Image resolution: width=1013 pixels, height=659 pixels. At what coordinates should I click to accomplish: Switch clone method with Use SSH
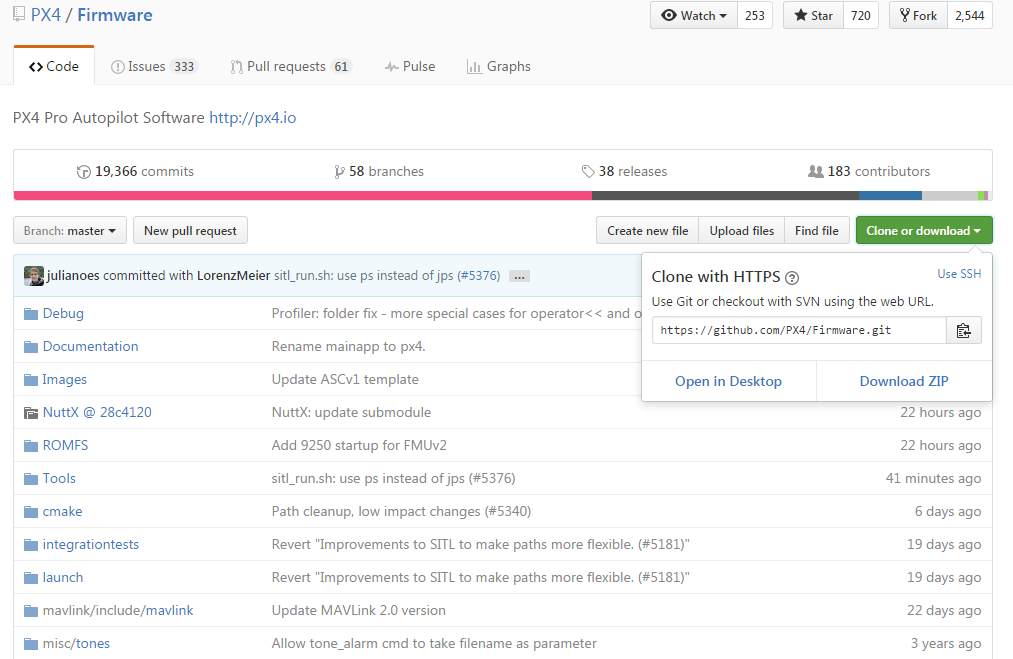click(x=959, y=274)
